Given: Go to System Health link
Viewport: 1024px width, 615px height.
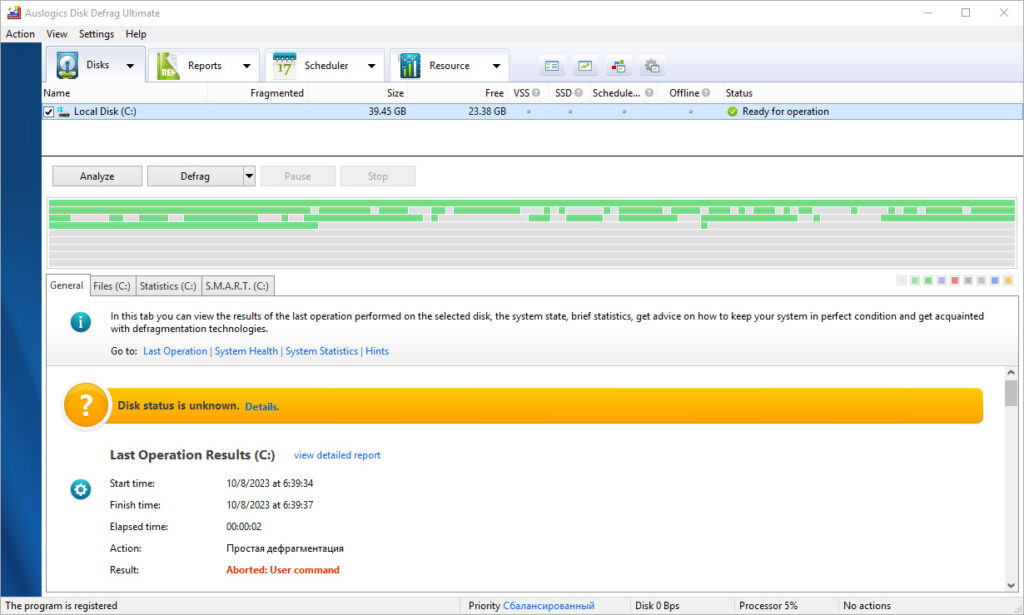Looking at the screenshot, I should click(x=246, y=351).
